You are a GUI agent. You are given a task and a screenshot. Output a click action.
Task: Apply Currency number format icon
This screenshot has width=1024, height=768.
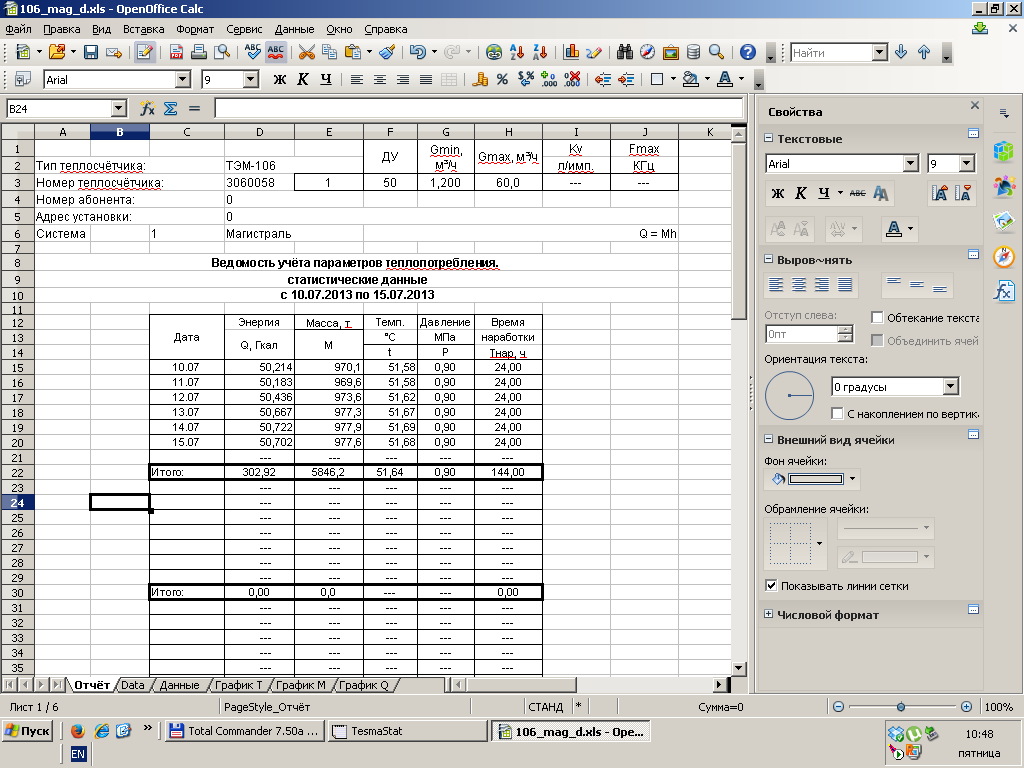click(480, 80)
